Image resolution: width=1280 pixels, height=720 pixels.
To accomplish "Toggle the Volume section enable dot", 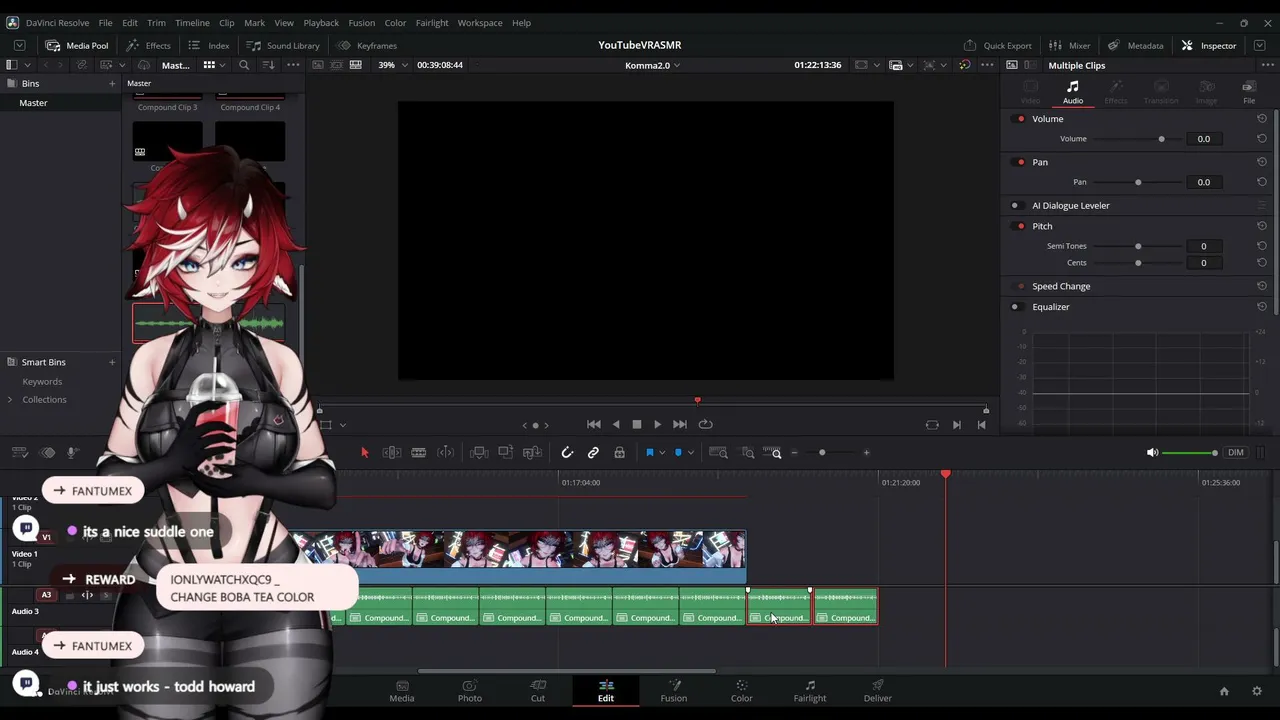I will pos(1020,119).
